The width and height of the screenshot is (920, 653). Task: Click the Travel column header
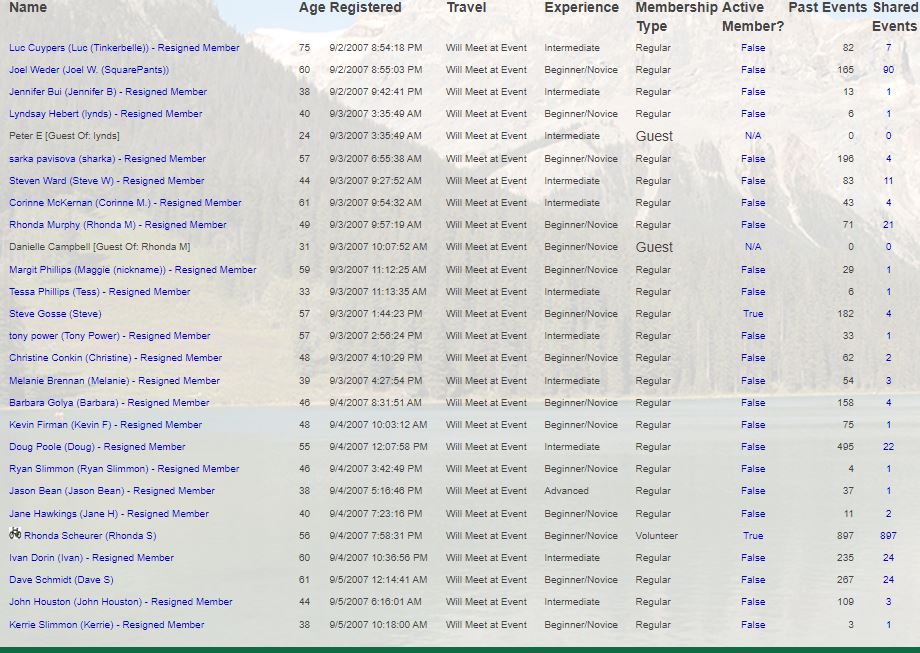pos(466,8)
